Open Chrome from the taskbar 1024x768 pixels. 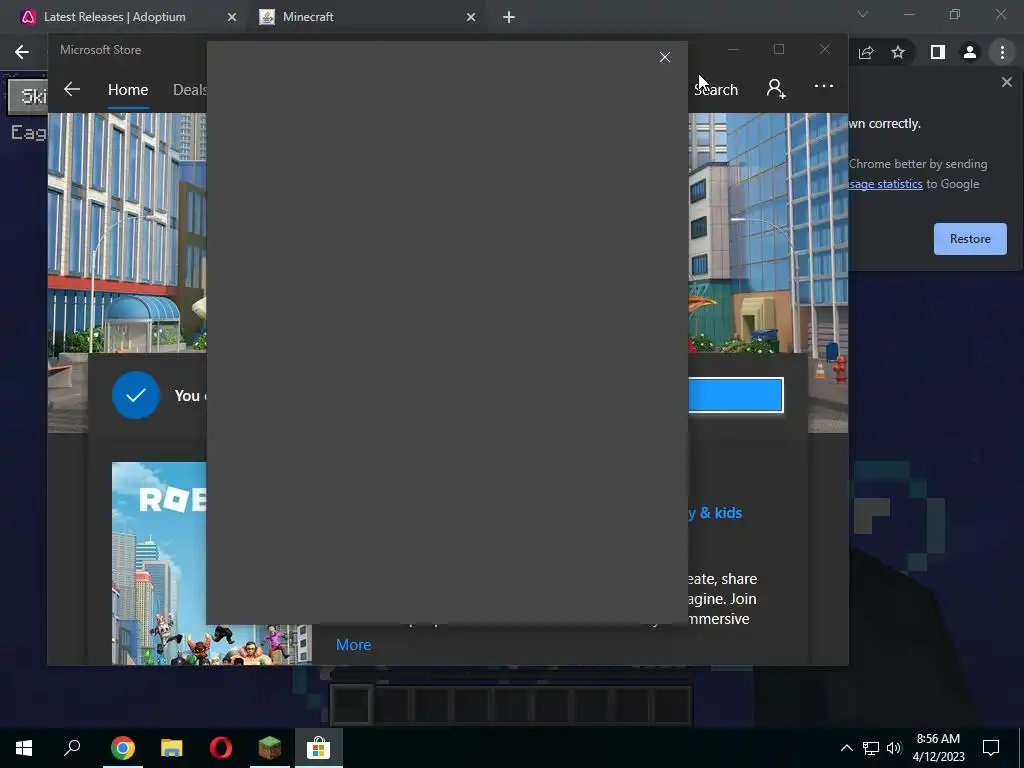122,748
